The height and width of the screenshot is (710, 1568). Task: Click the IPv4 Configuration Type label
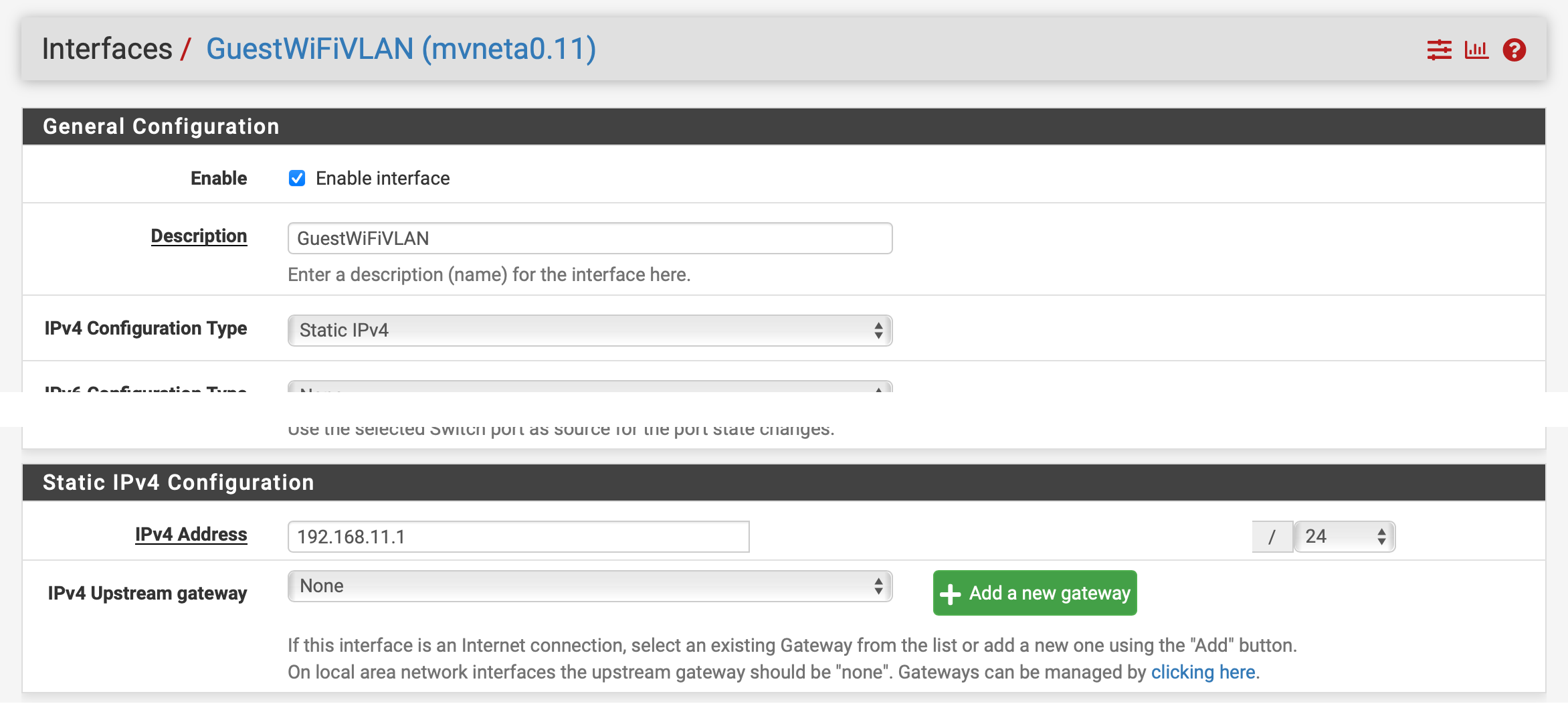pos(146,329)
